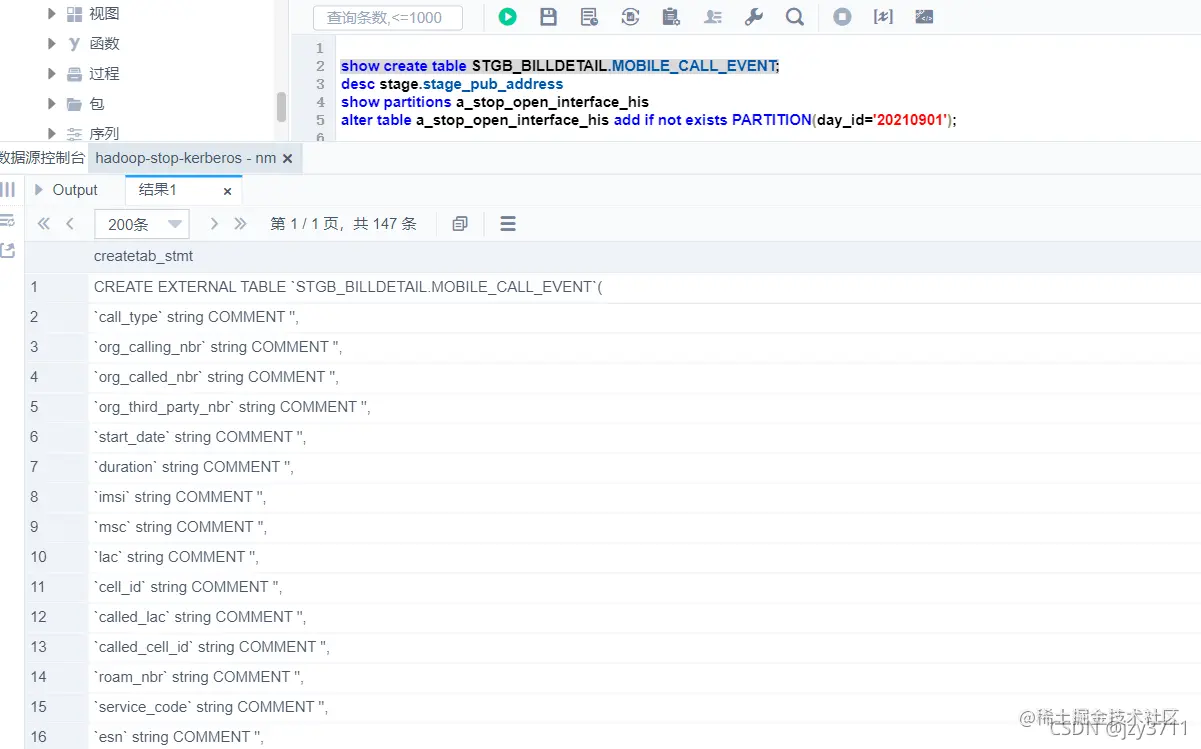The image size is (1201, 749).
Task: Click the clipboard-with-gear toolbar icon
Action: (671, 16)
